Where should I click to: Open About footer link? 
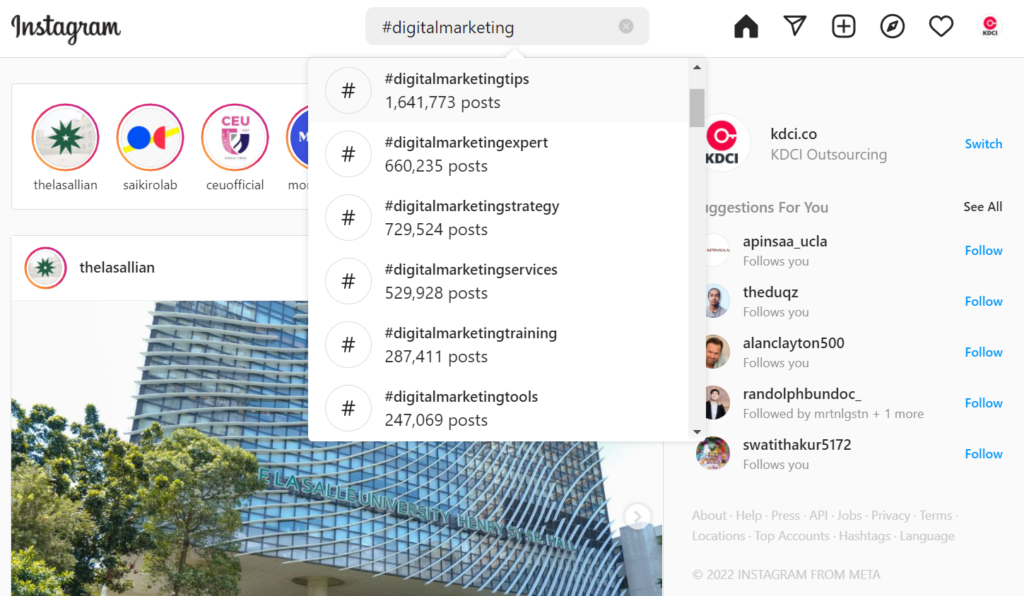click(709, 516)
